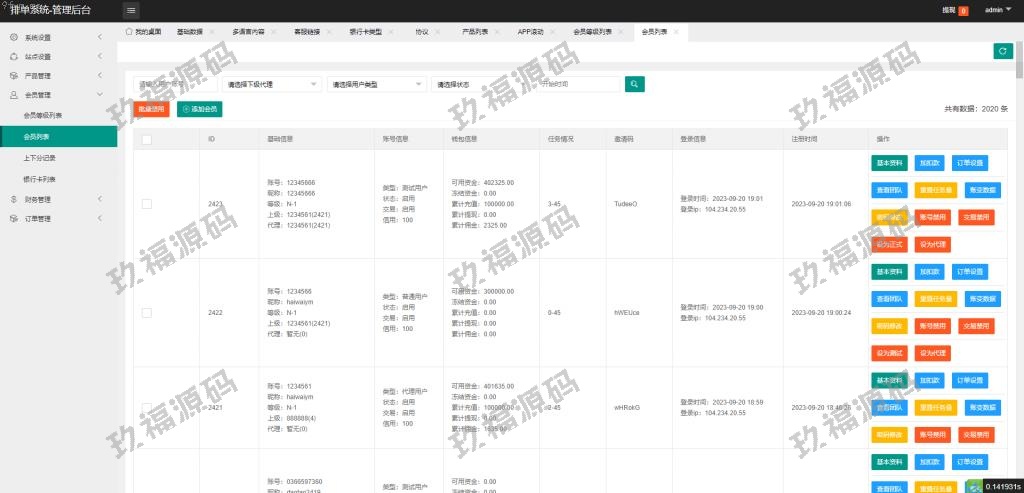Click the 系统设置 gear icon in sidebar
This screenshot has height=493, width=1024.
13,37
